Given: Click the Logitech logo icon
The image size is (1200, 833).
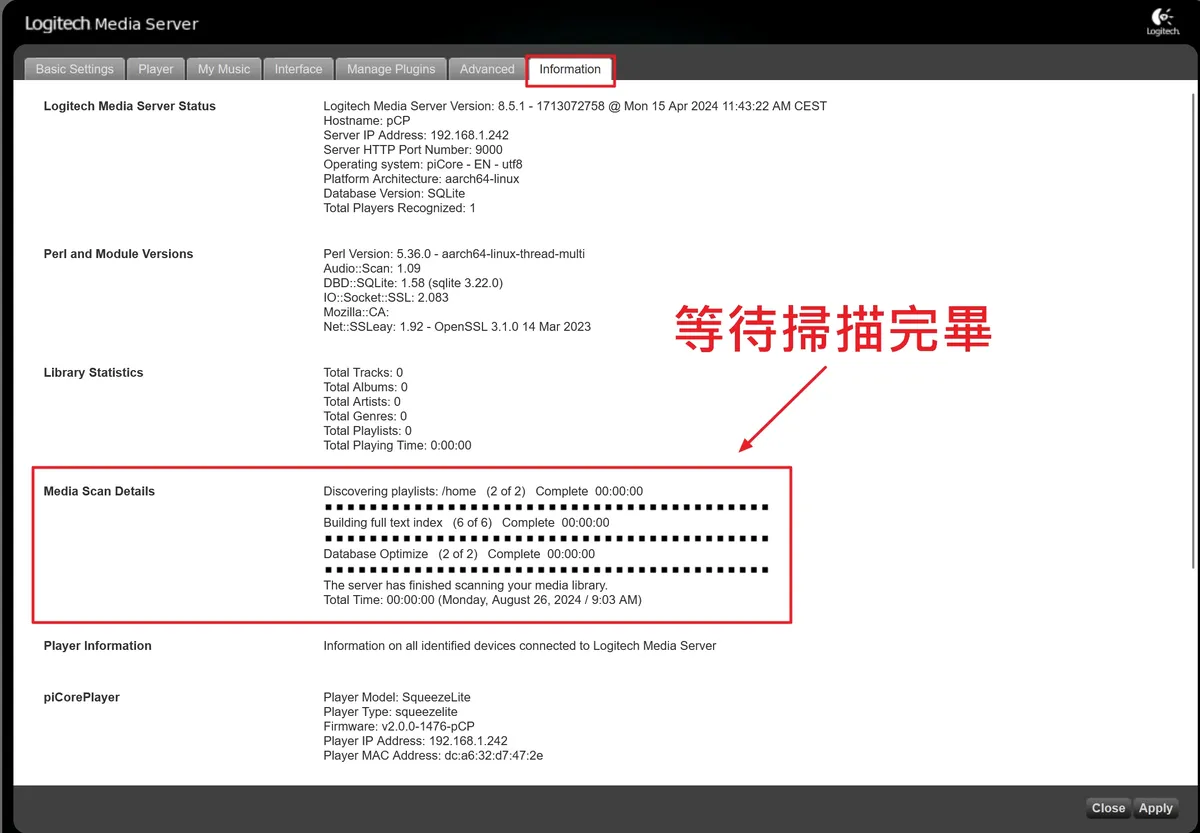Looking at the screenshot, I should click(1162, 22).
